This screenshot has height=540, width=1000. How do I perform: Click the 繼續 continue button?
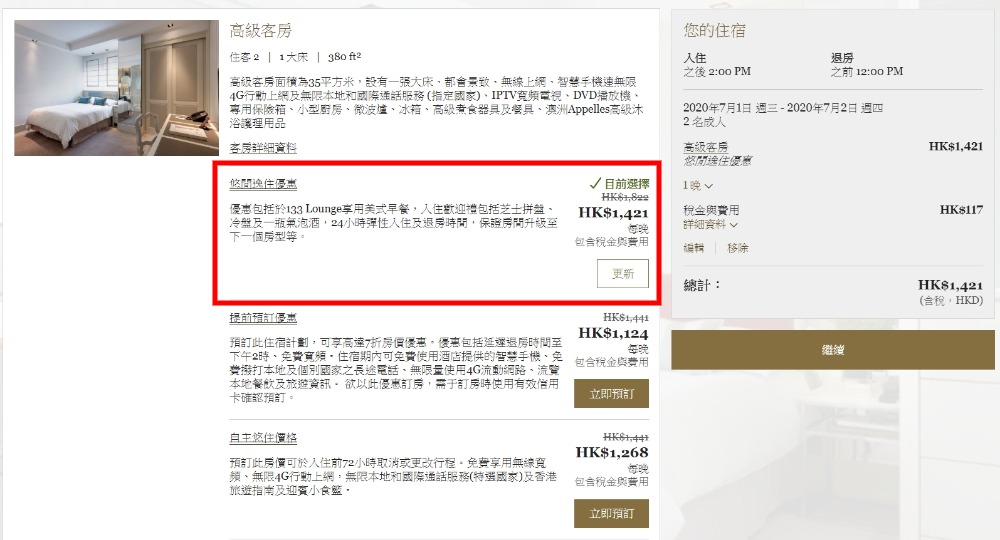coord(832,350)
